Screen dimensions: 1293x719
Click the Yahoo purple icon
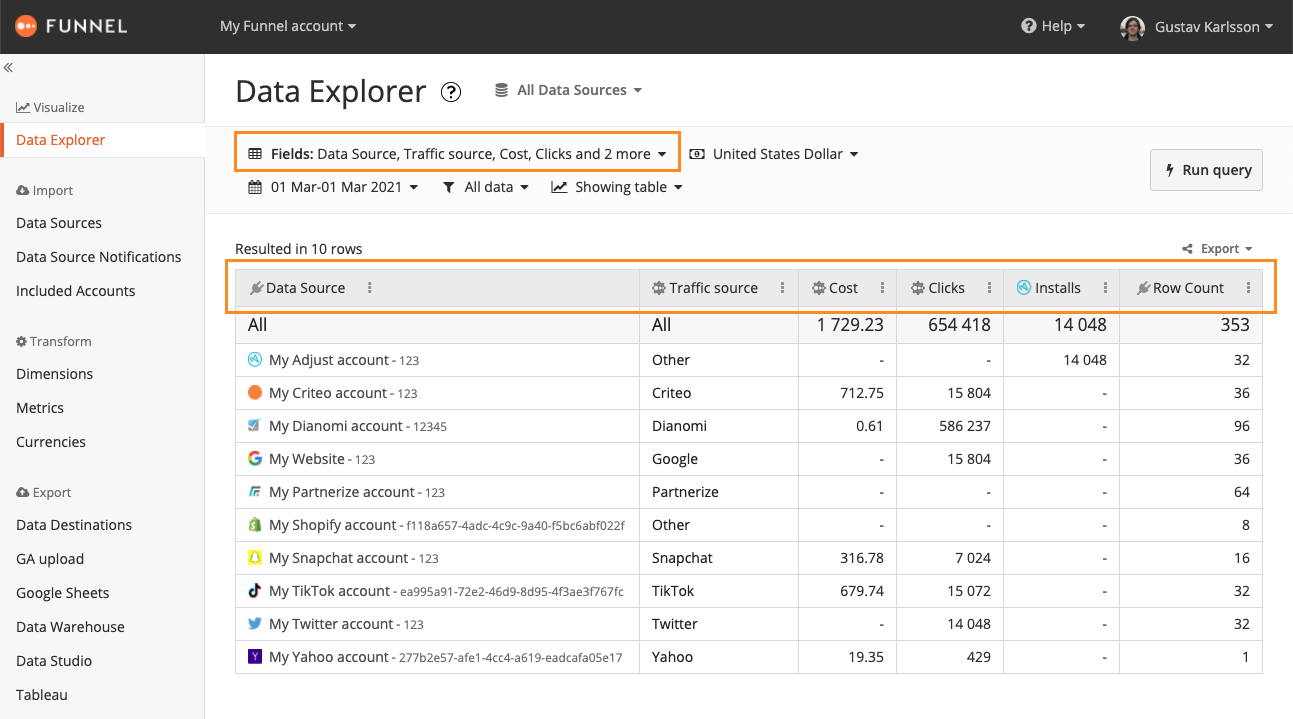point(255,657)
